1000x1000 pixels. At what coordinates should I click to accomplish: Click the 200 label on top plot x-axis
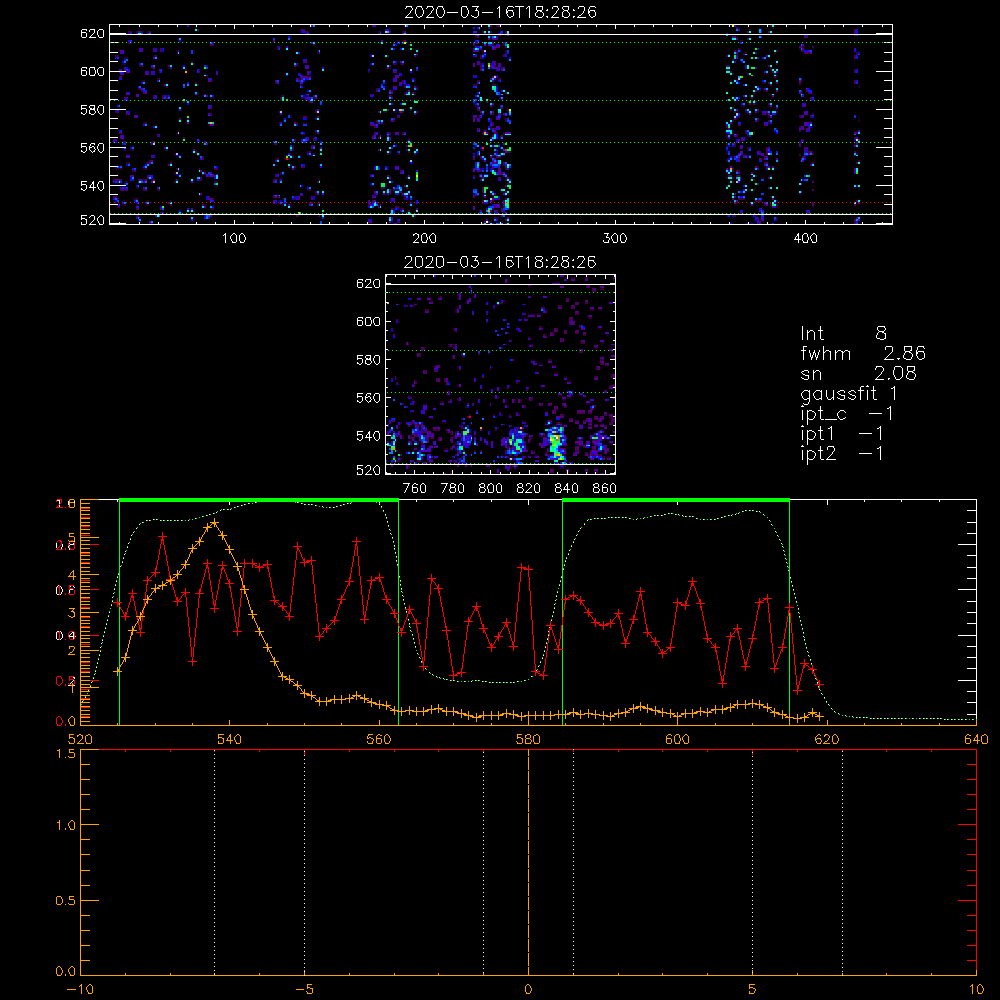click(x=424, y=239)
